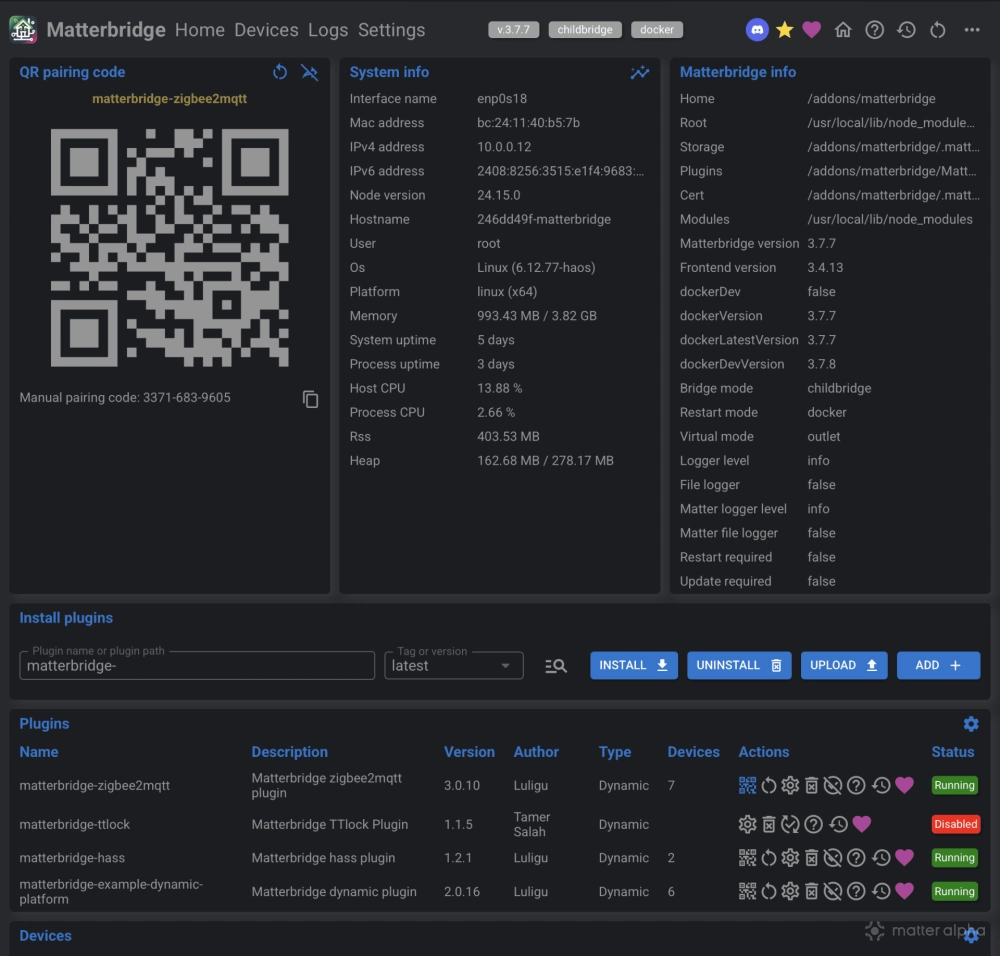Disable the example-dynamic-platform plugin
Image resolution: width=1000 pixels, height=956 pixels.
(832, 891)
